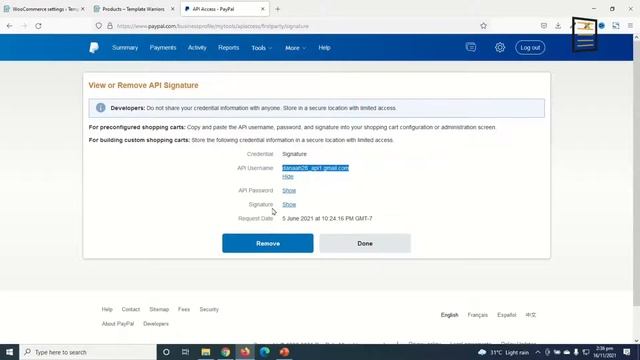Image resolution: width=640 pixels, height=360 pixels.
Task: Click the highlighted API username text
Action: pos(315,168)
